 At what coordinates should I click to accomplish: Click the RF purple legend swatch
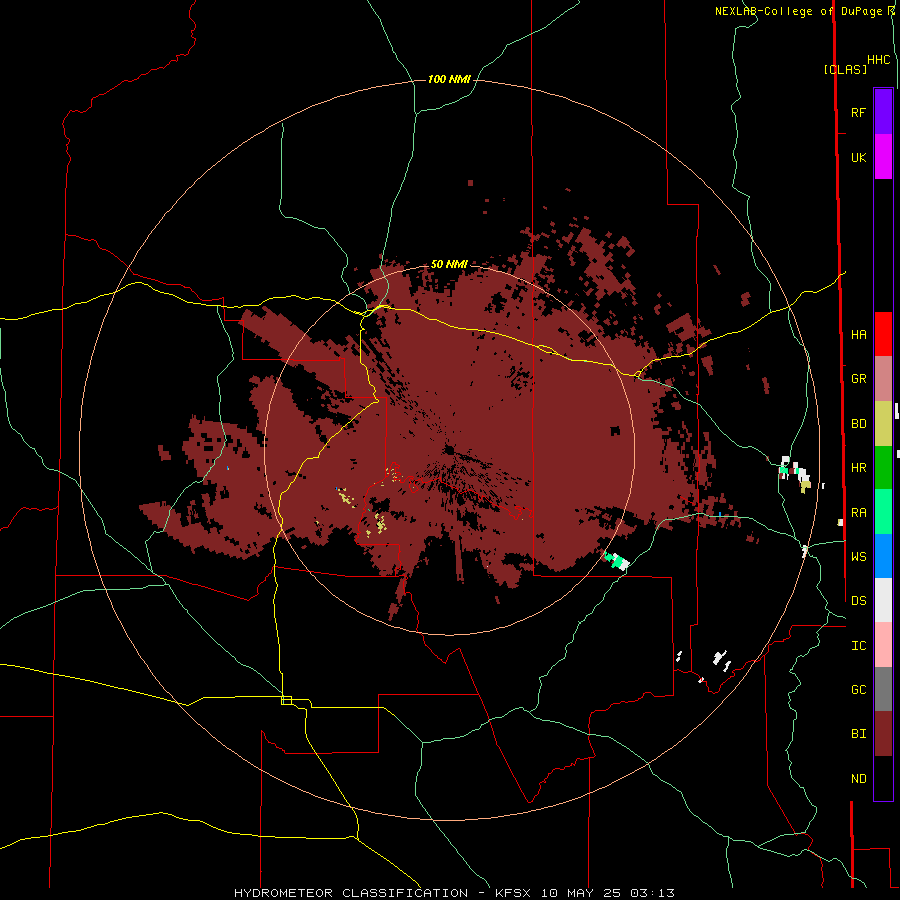(883, 112)
